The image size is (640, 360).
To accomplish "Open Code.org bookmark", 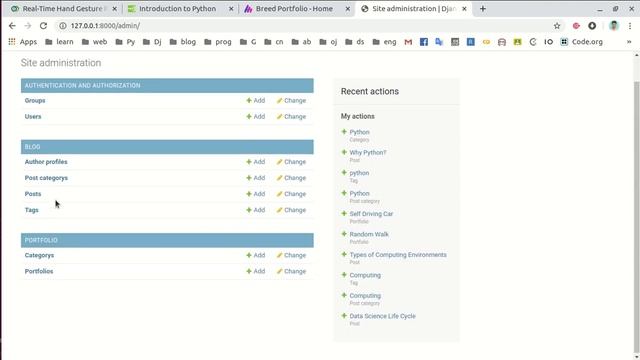I will [582, 42].
